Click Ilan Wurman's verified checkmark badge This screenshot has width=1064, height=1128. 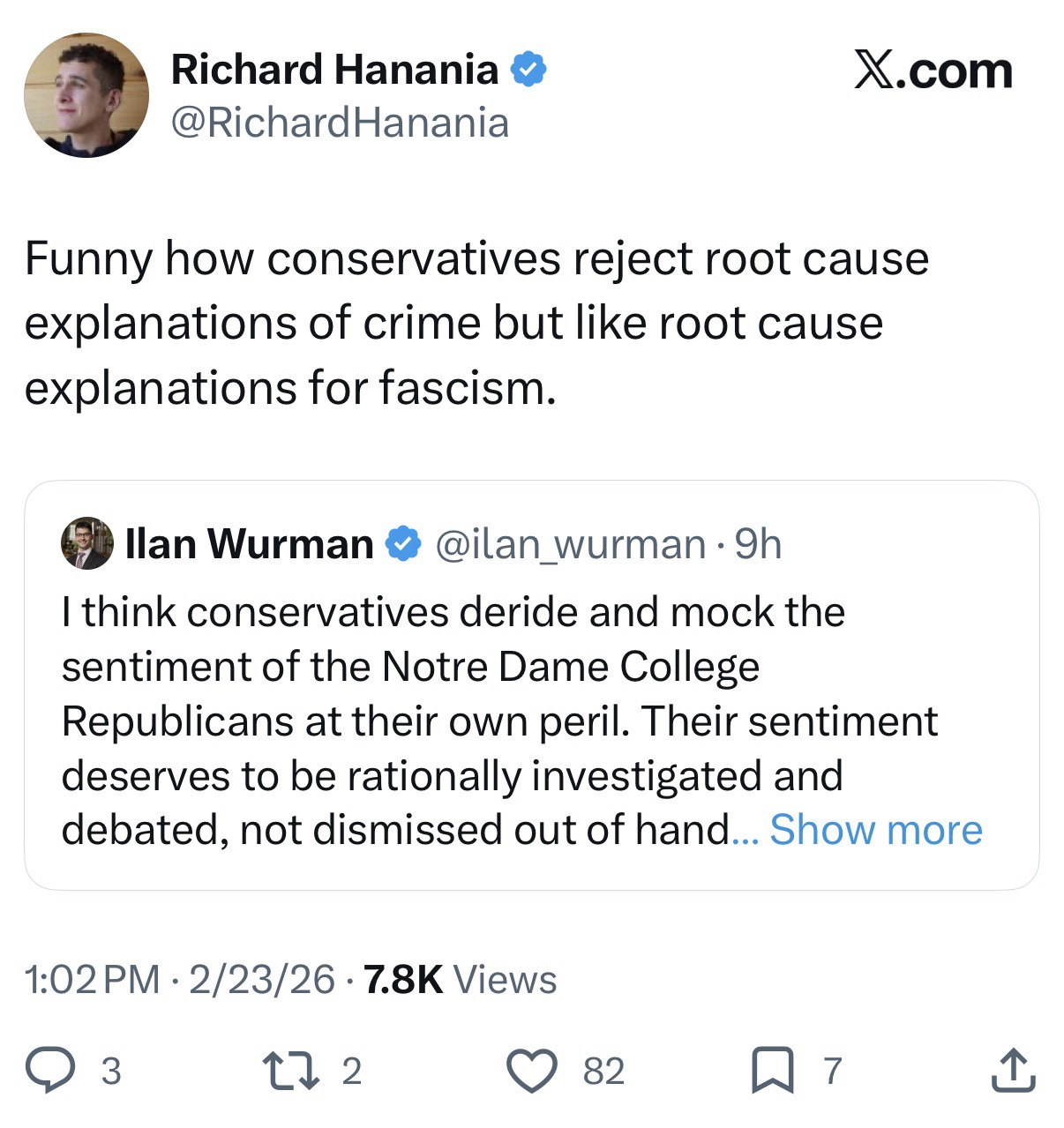(403, 543)
